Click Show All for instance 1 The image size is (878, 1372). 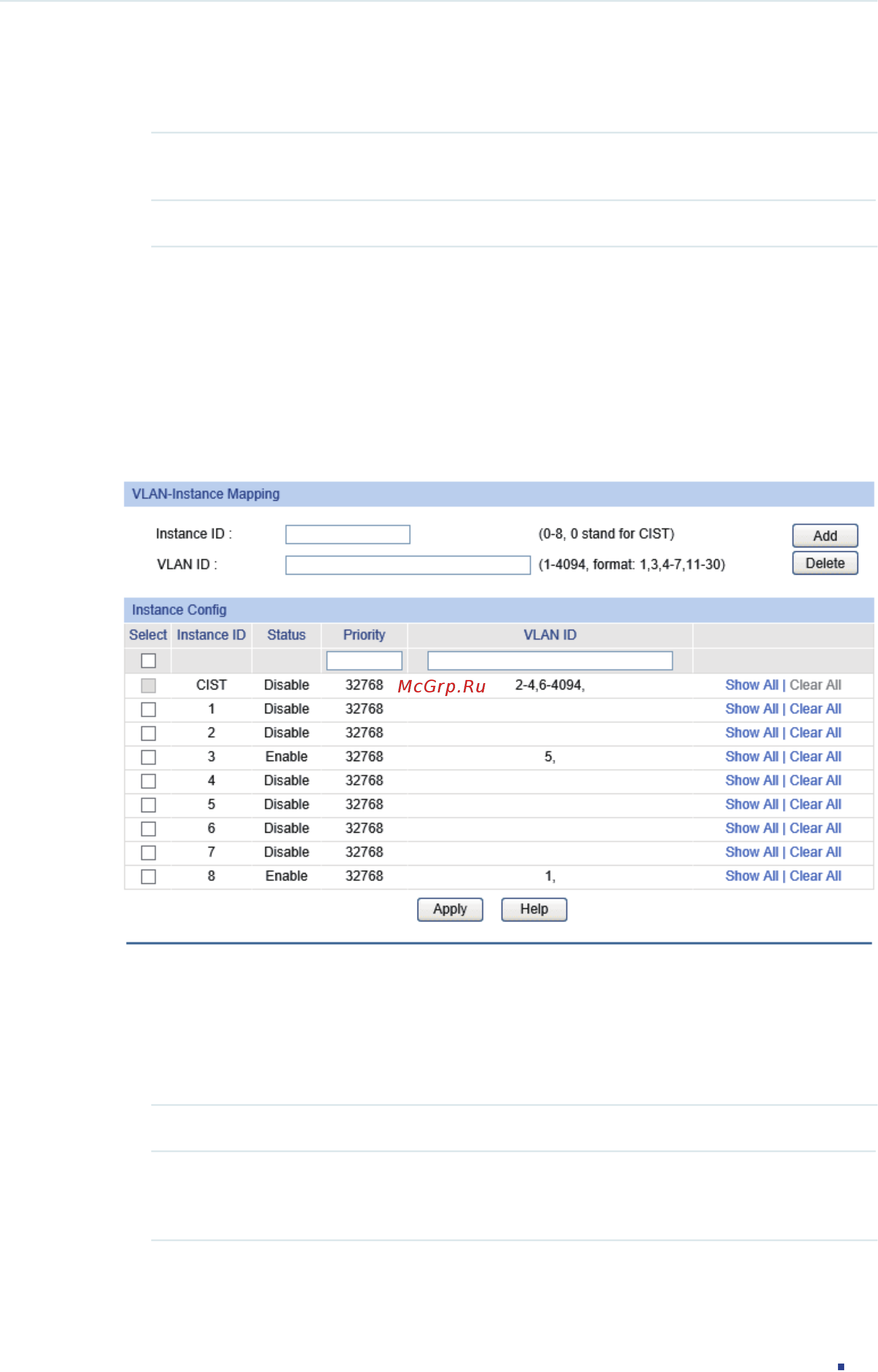tap(751, 709)
